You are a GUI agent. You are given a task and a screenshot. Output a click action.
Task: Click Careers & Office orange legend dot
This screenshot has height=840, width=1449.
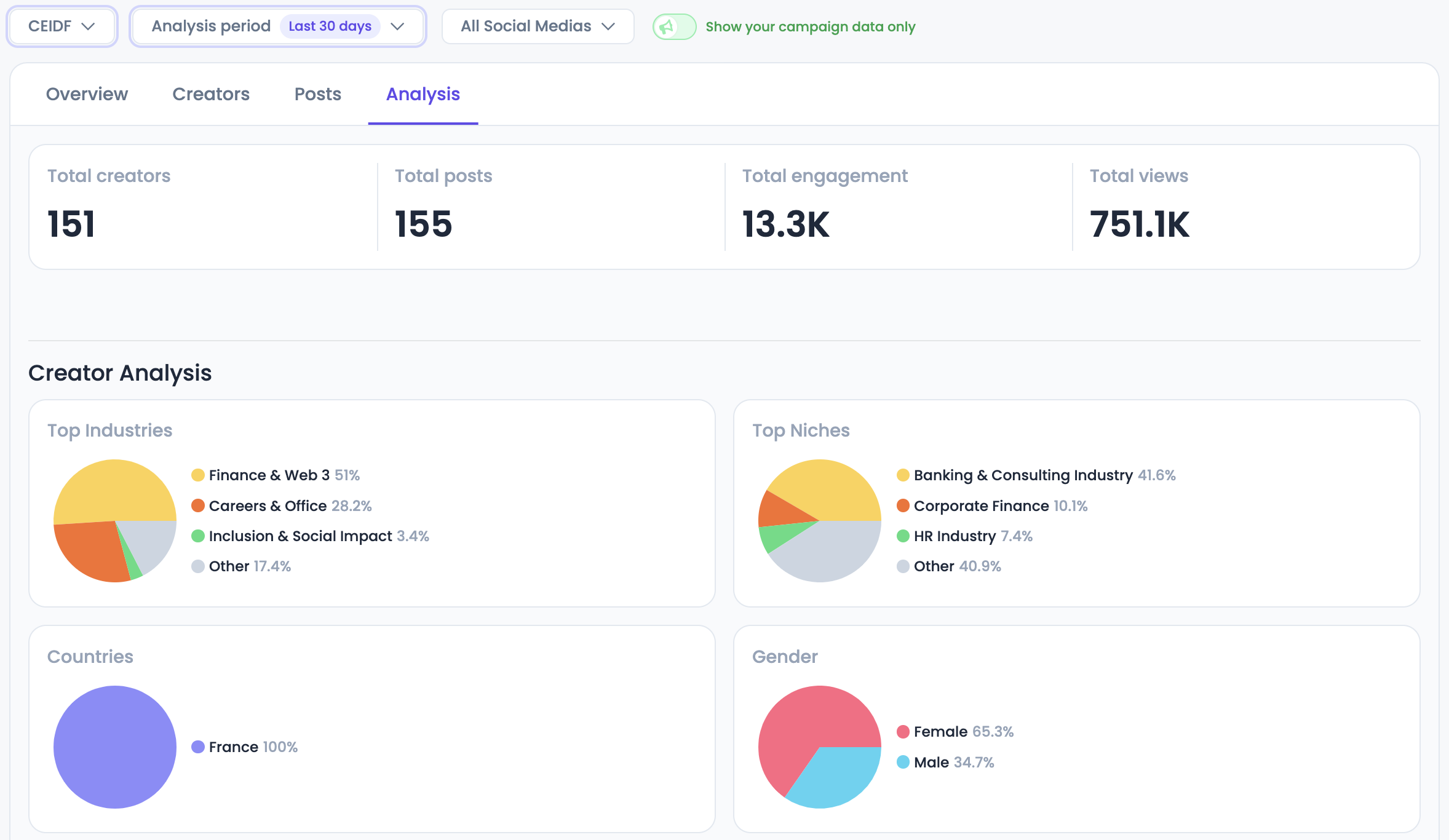pyautogui.click(x=198, y=505)
